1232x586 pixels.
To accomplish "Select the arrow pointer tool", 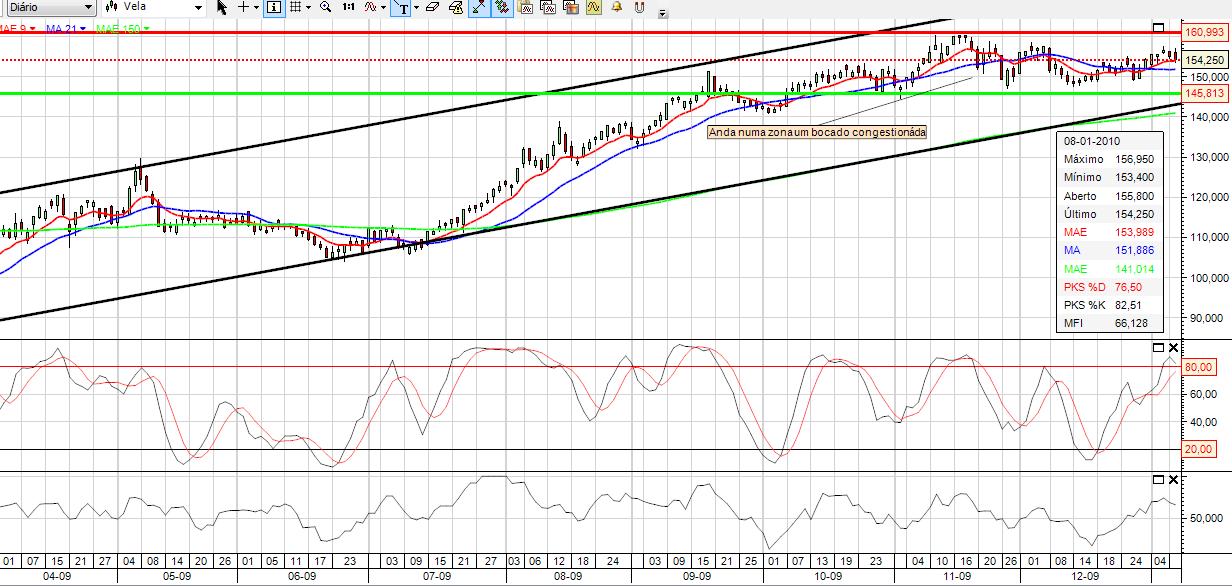I will (222, 7).
